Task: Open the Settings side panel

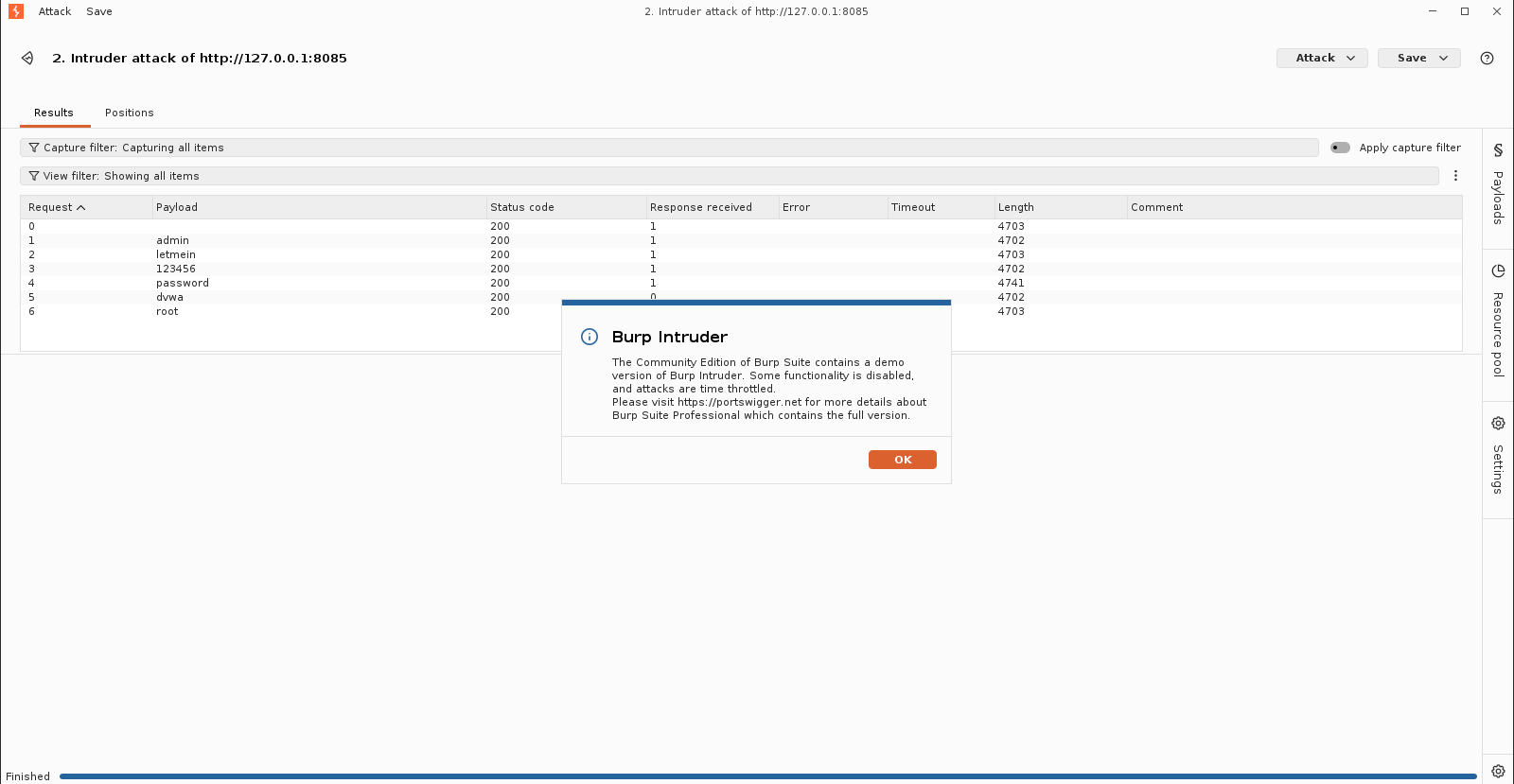Action: (1498, 456)
